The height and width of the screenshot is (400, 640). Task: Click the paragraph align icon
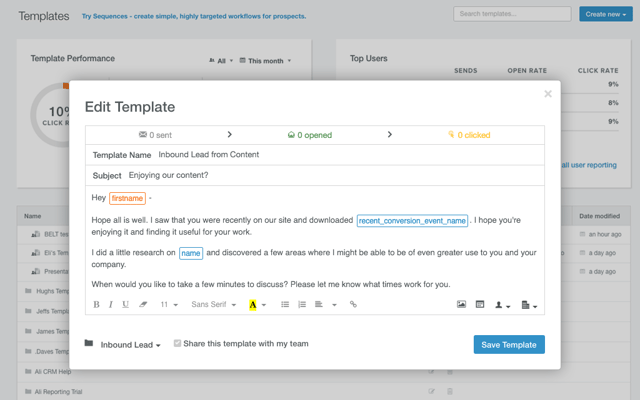click(319, 304)
